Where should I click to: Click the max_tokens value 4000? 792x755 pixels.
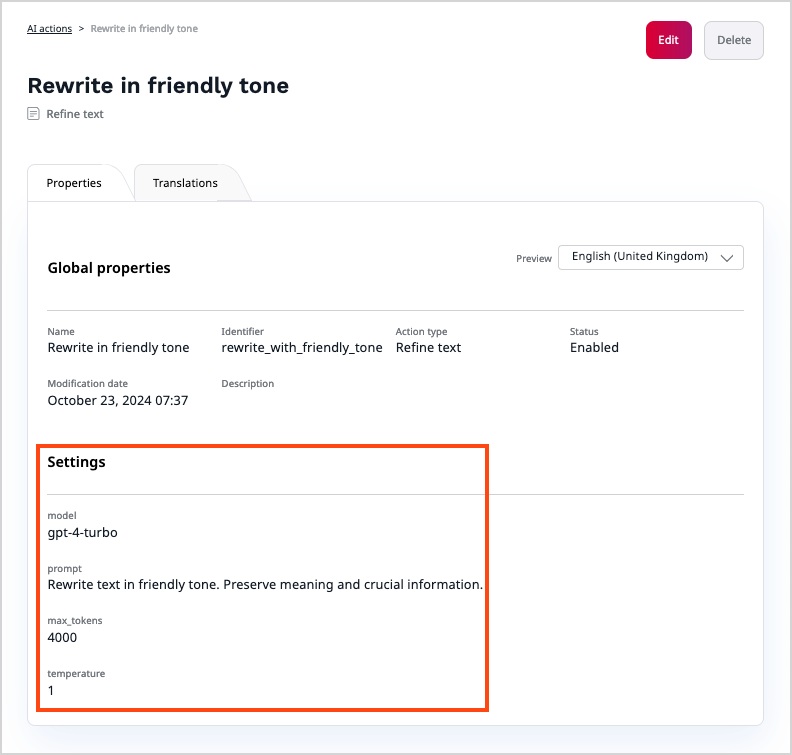point(62,637)
